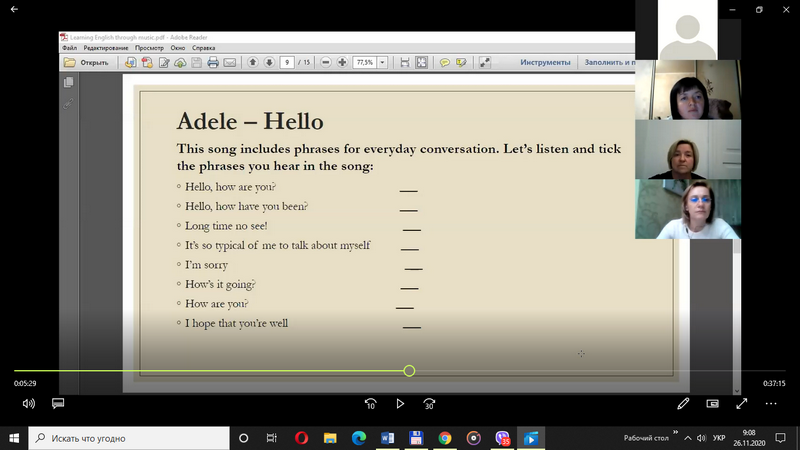Open Windows notification center icon

(x=780, y=438)
